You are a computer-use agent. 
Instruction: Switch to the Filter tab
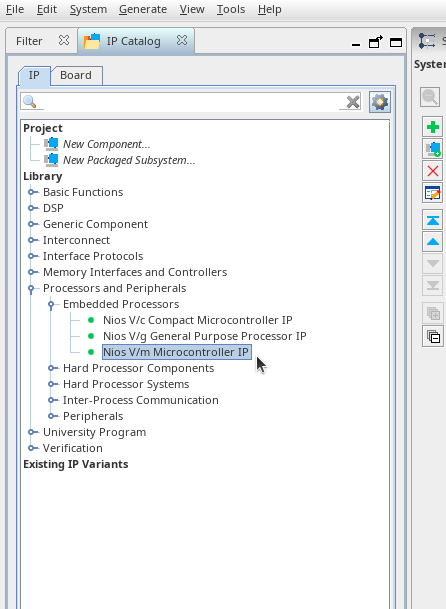(x=29, y=41)
